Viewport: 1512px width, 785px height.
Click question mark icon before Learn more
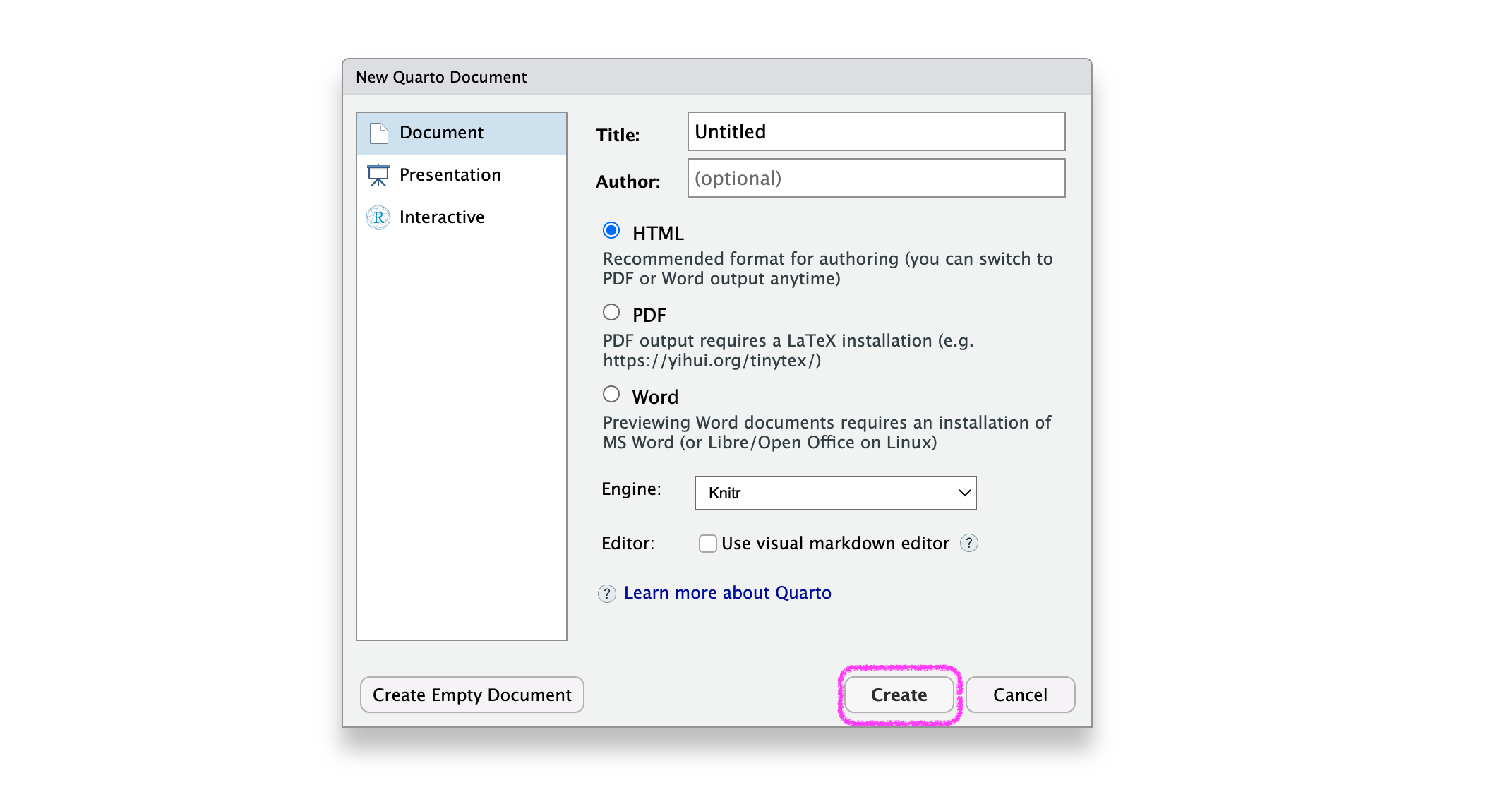pyautogui.click(x=607, y=593)
